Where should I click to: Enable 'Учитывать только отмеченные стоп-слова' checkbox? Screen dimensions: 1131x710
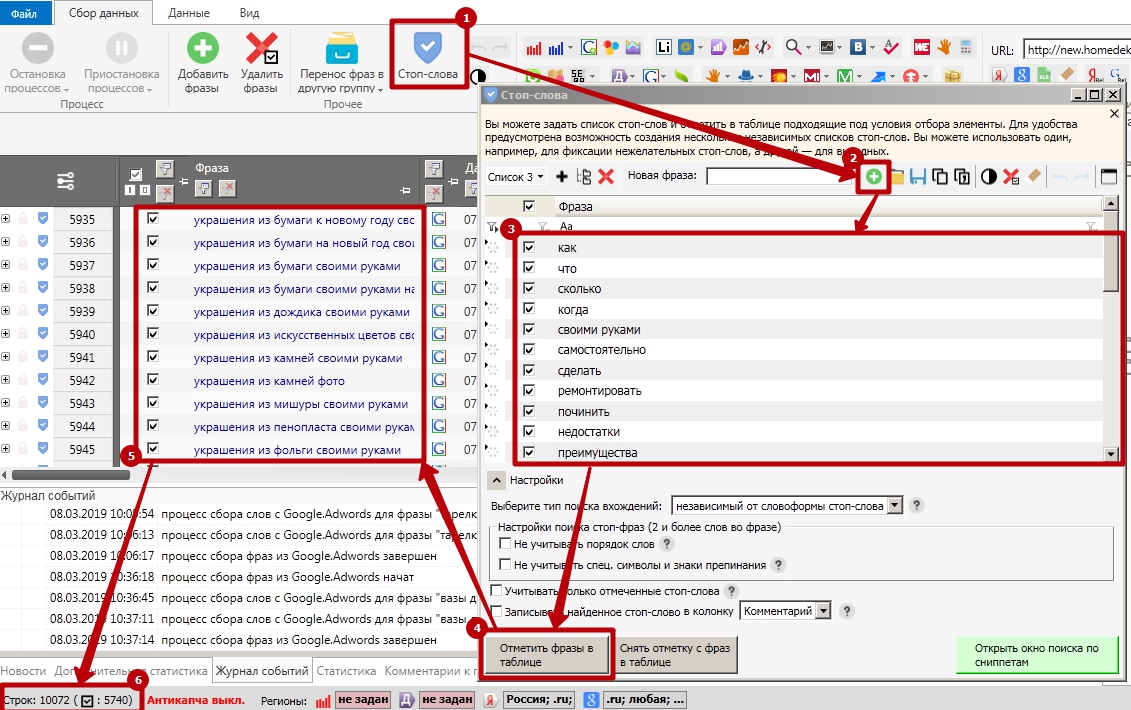tap(496, 590)
